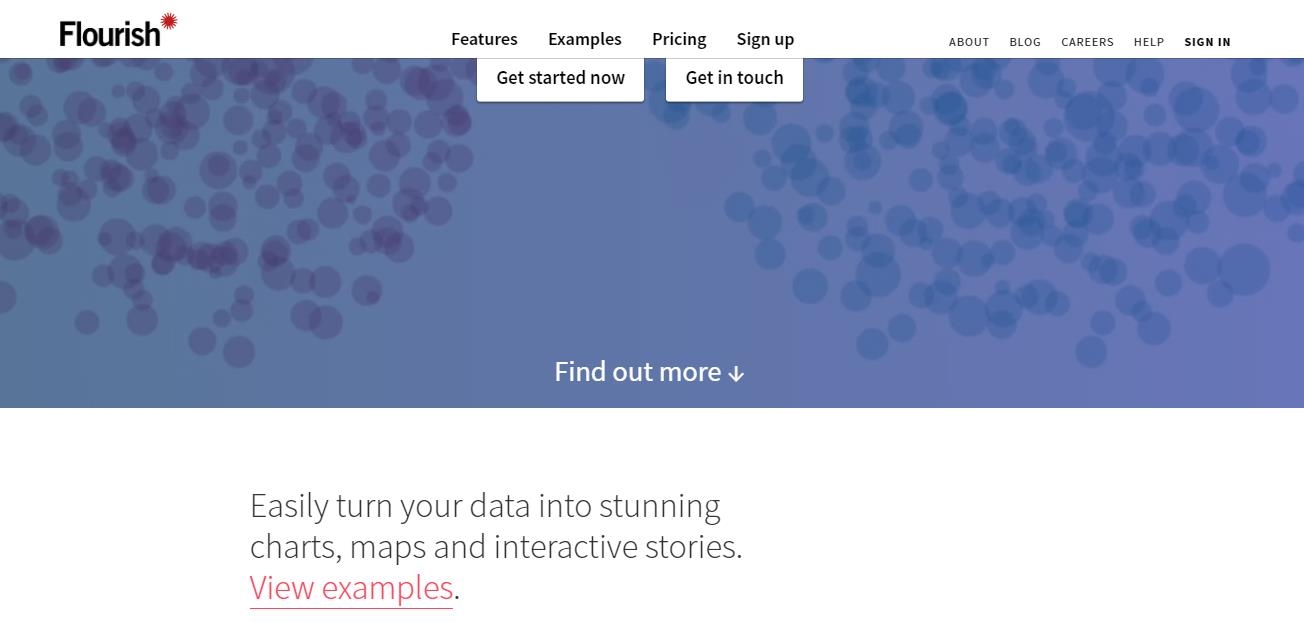Follow the red View examples link

(x=351, y=588)
